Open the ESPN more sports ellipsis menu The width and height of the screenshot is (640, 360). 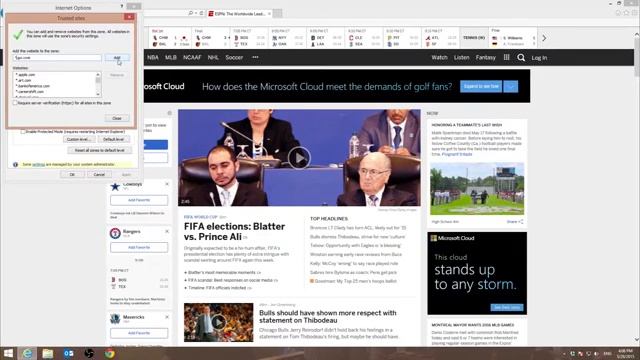(255, 58)
